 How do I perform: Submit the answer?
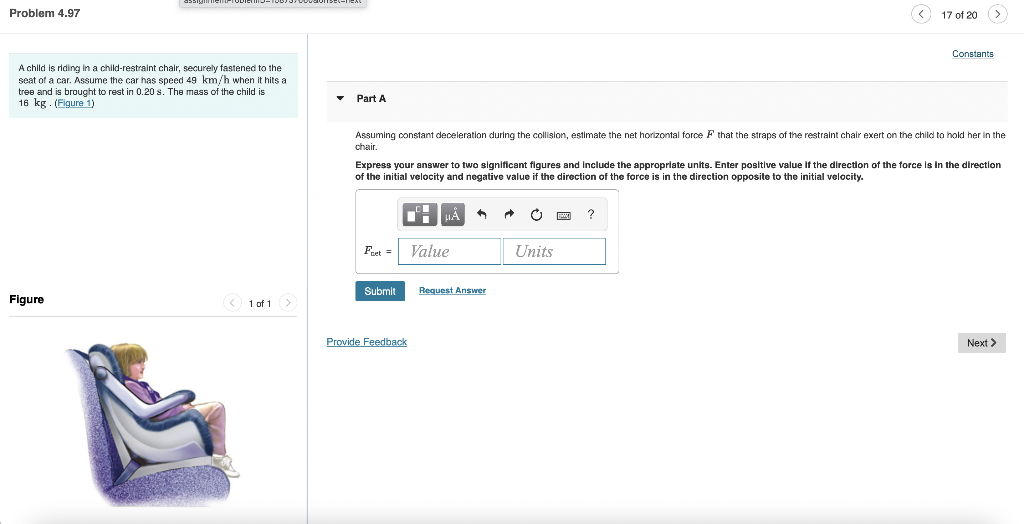(380, 291)
